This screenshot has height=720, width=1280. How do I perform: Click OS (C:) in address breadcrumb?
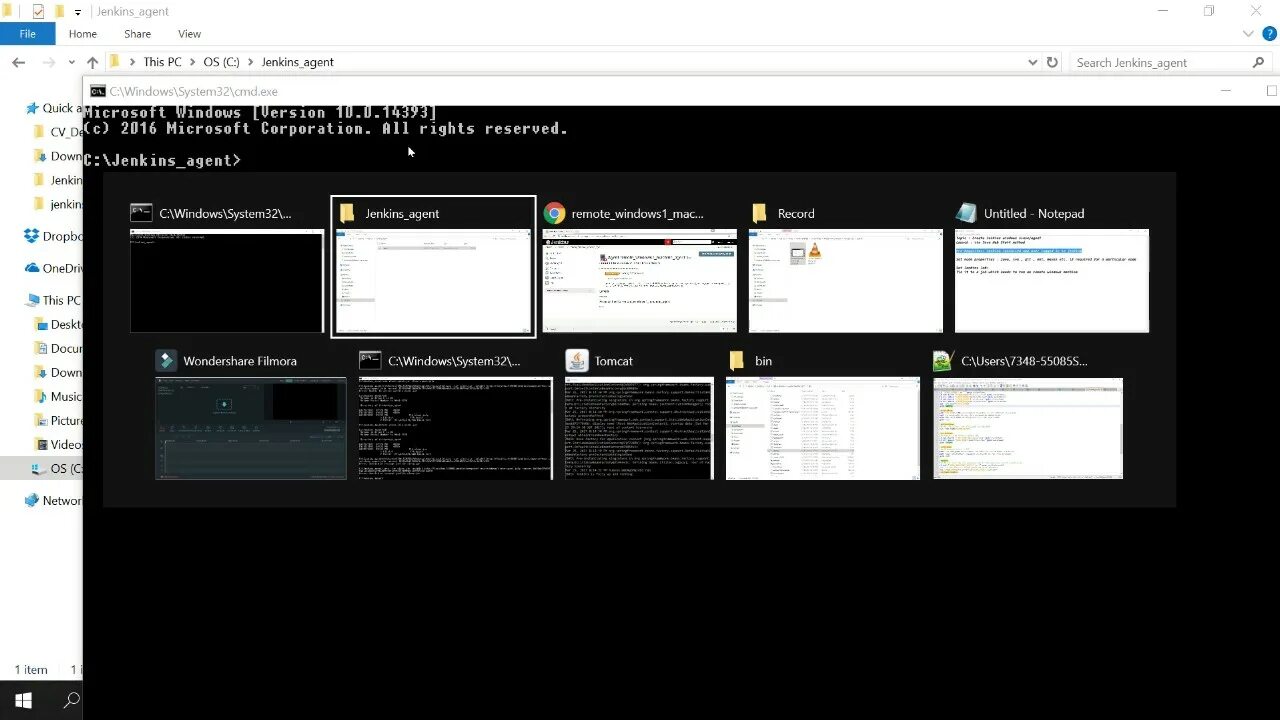pyautogui.click(x=221, y=62)
